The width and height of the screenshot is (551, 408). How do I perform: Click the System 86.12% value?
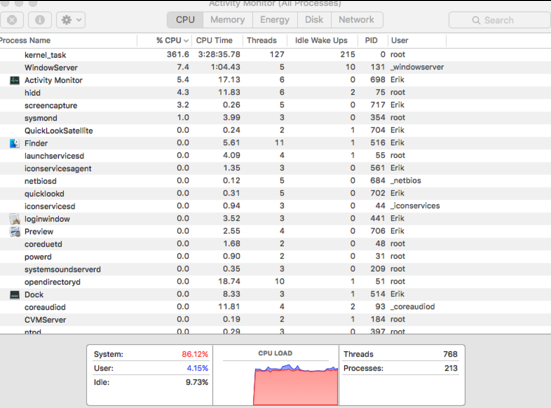[x=195, y=354]
